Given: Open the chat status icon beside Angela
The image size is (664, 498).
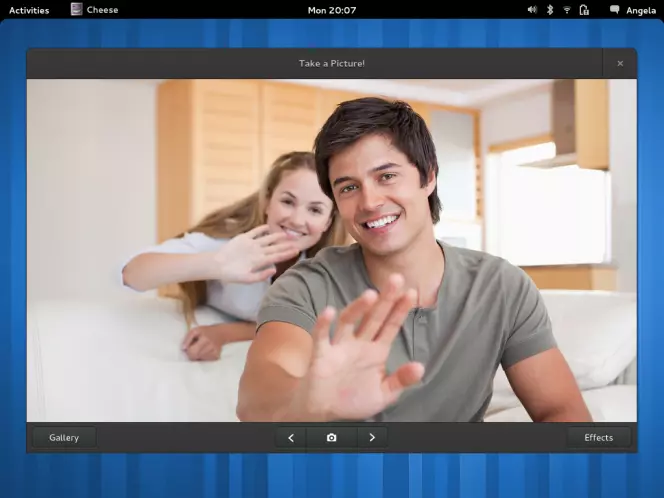Looking at the screenshot, I should pos(614,10).
